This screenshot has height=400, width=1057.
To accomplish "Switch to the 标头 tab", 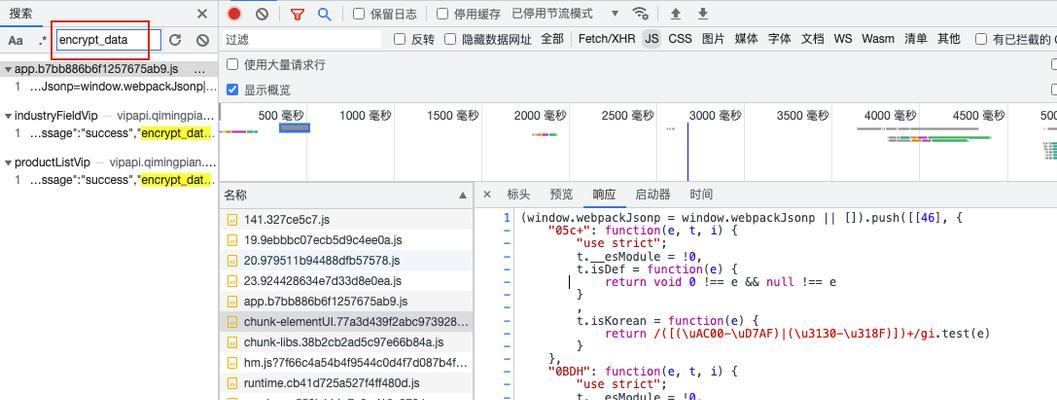I will (x=518, y=195).
